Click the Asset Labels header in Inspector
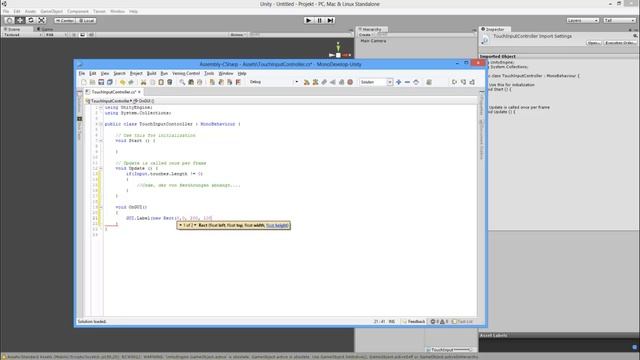 click(x=559, y=335)
